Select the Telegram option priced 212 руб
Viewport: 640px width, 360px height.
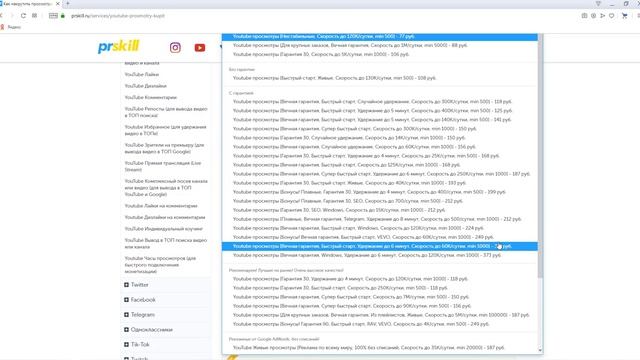pos(380,219)
